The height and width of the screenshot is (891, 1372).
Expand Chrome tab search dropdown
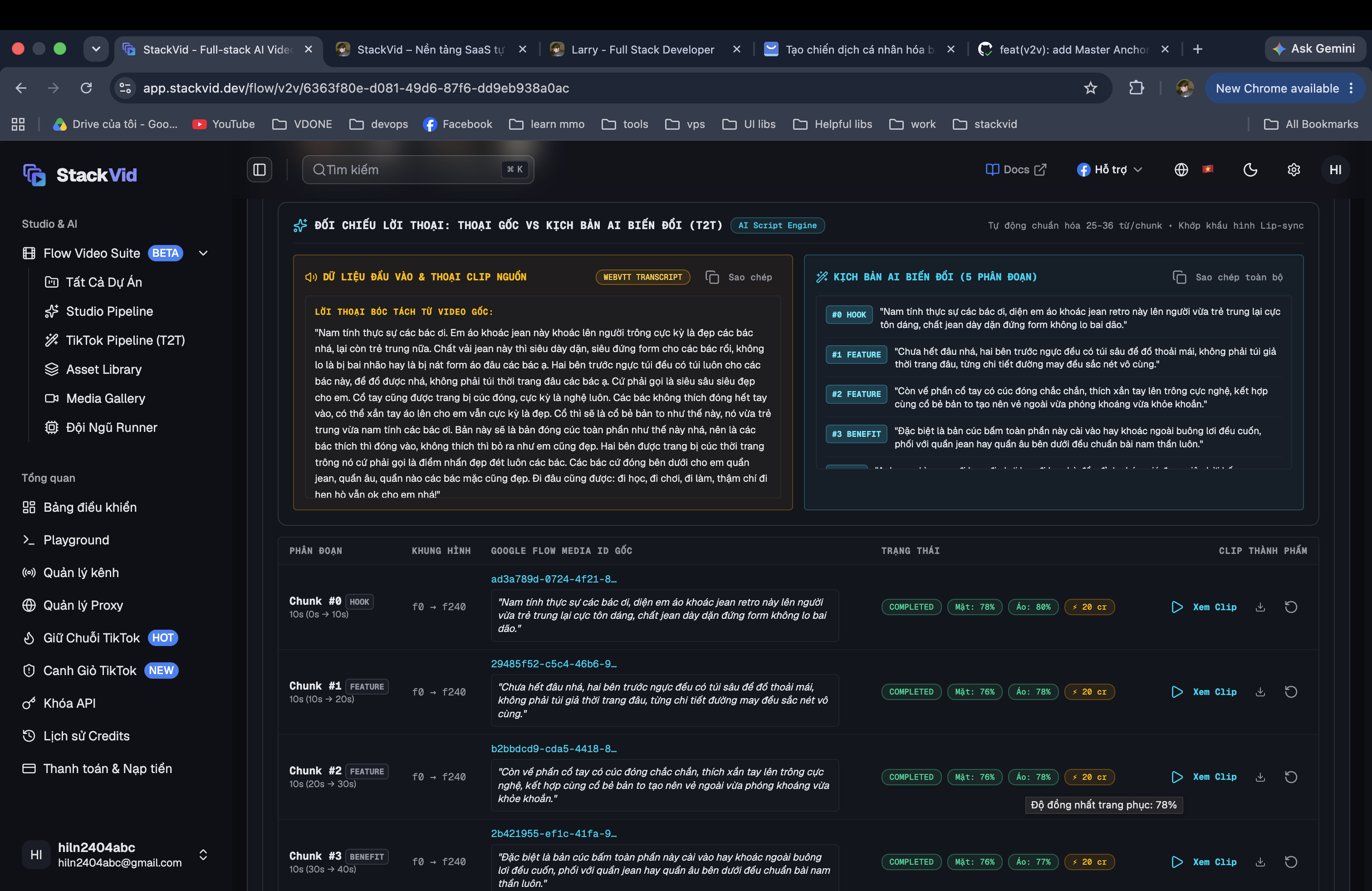point(96,49)
